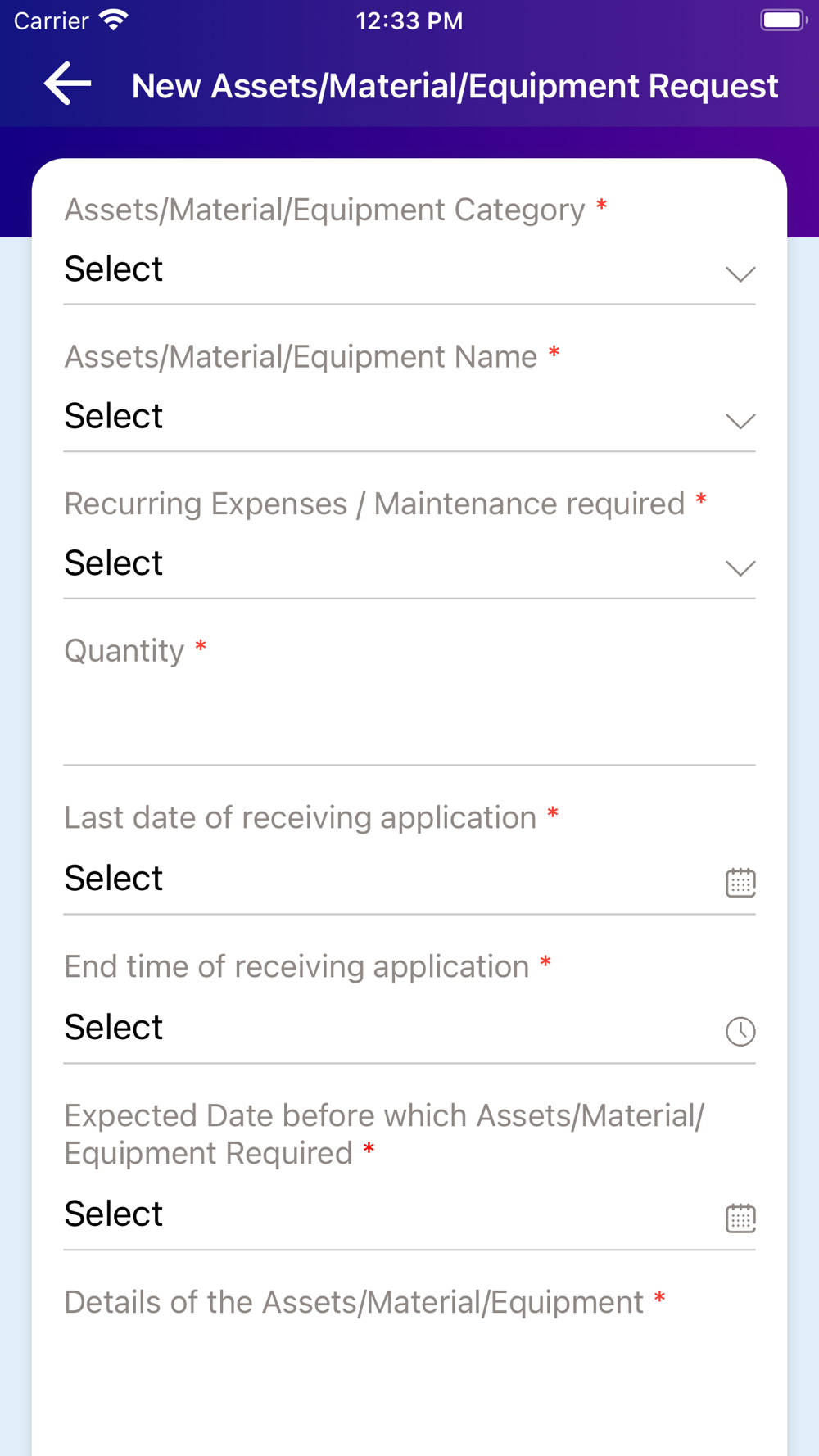Expand Assets/Material/Equipment Category chevron
Image resolution: width=819 pixels, height=1456 pixels.
click(740, 274)
